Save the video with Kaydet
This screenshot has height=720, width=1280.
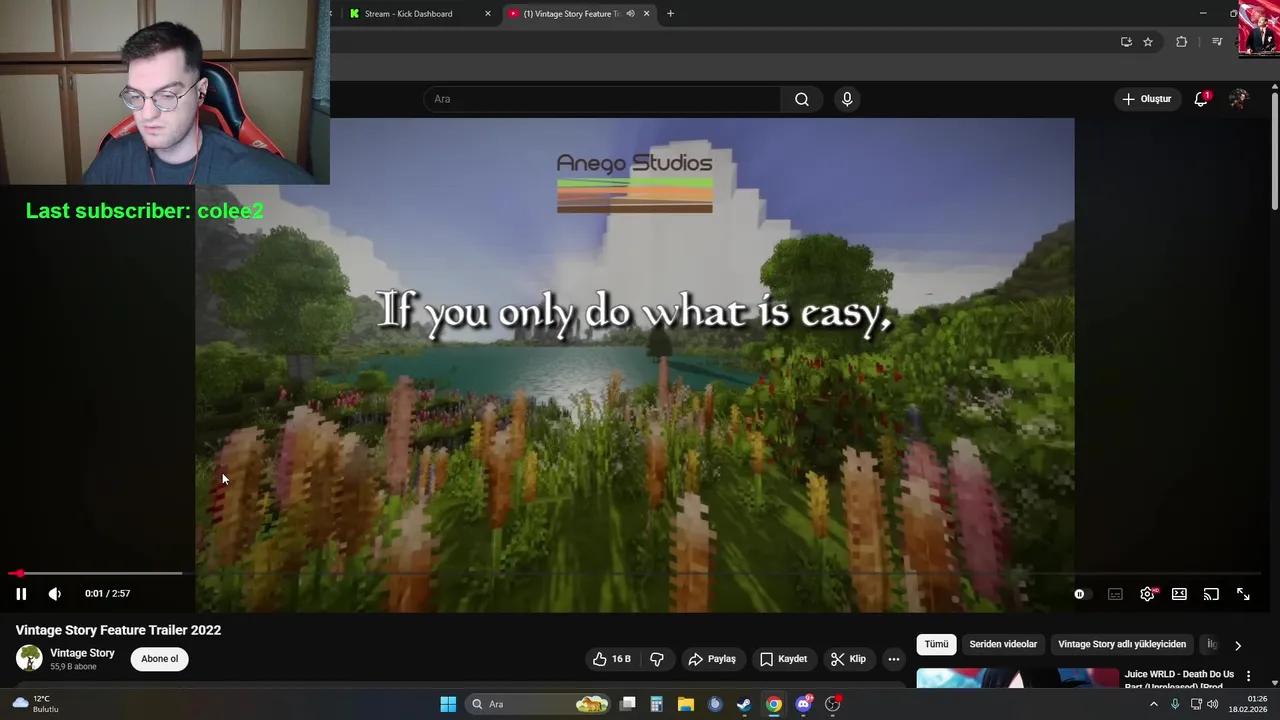pos(783,659)
